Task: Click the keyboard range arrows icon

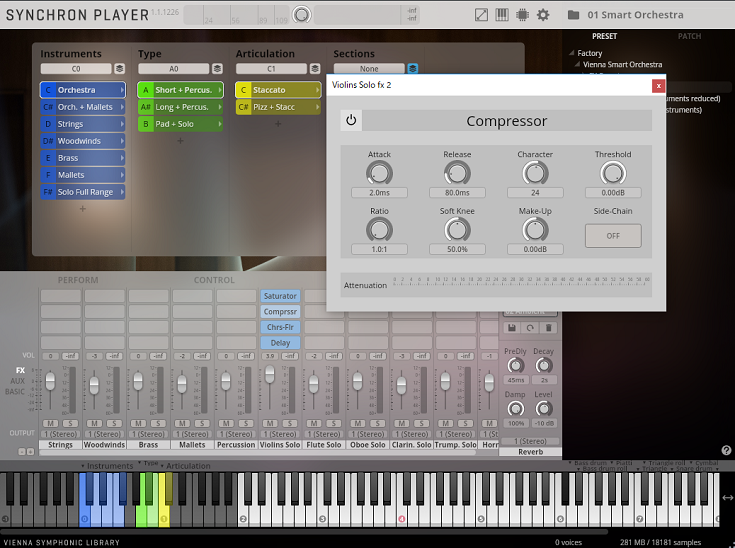Action: pos(728,498)
